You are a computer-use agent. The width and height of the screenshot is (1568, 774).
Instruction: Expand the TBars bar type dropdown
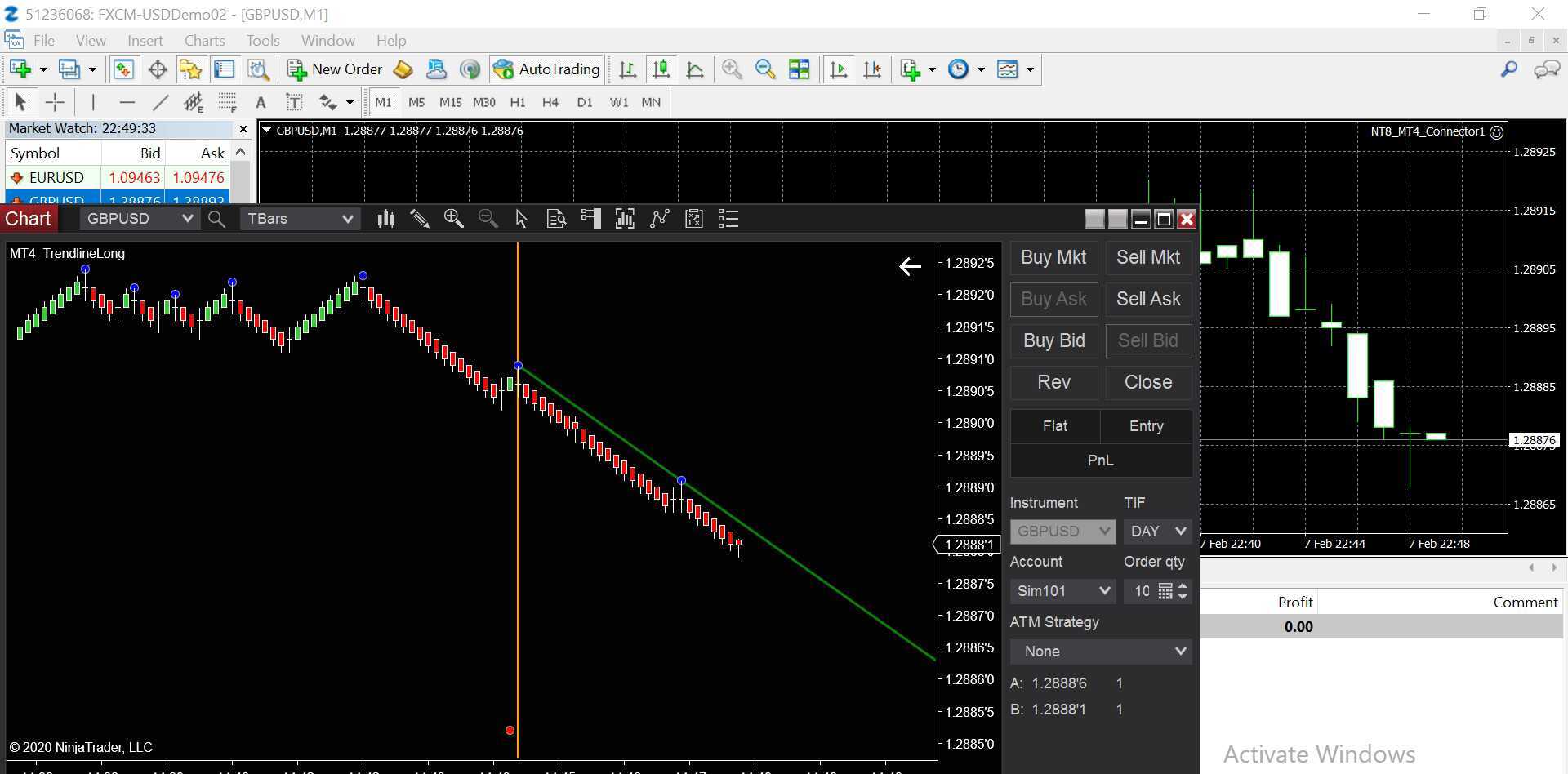point(300,219)
